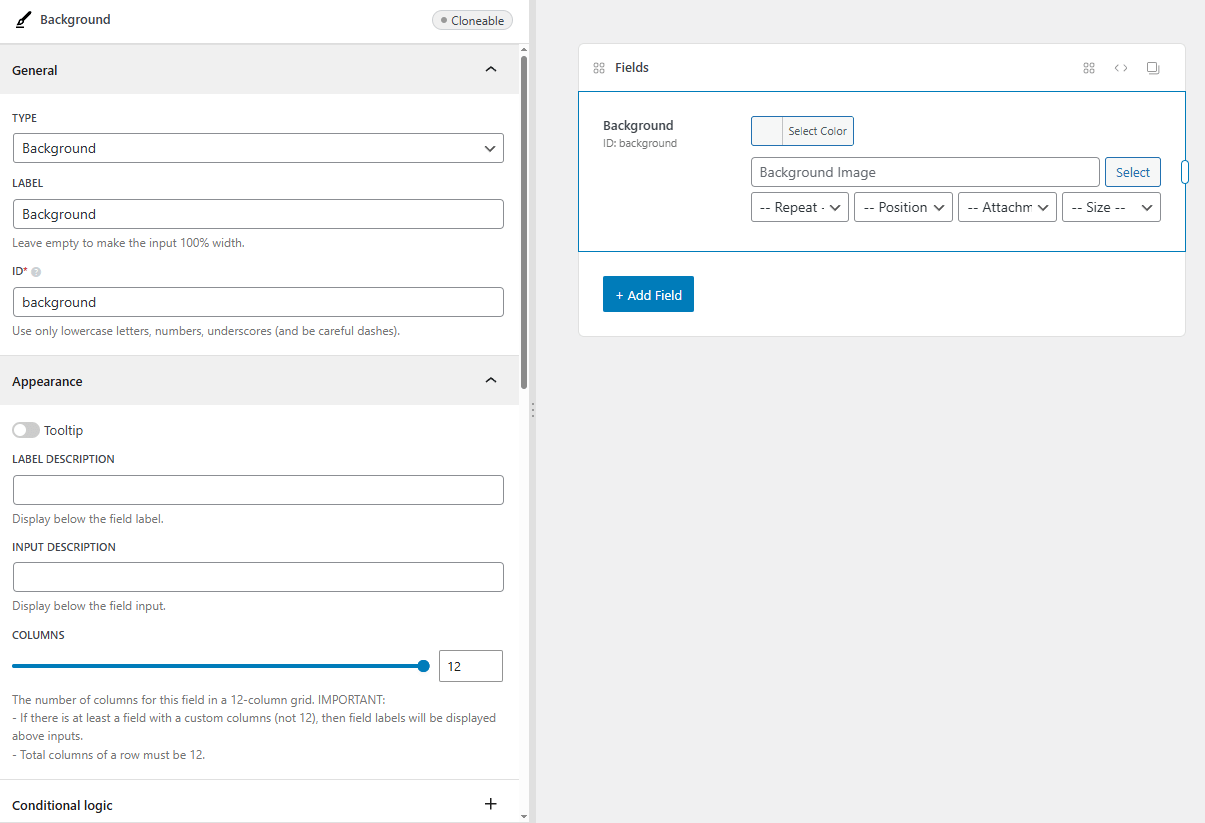The width and height of the screenshot is (1205, 823).
Task: Click the duplicate icon in the Fields panel toolbar
Action: click(x=1153, y=67)
